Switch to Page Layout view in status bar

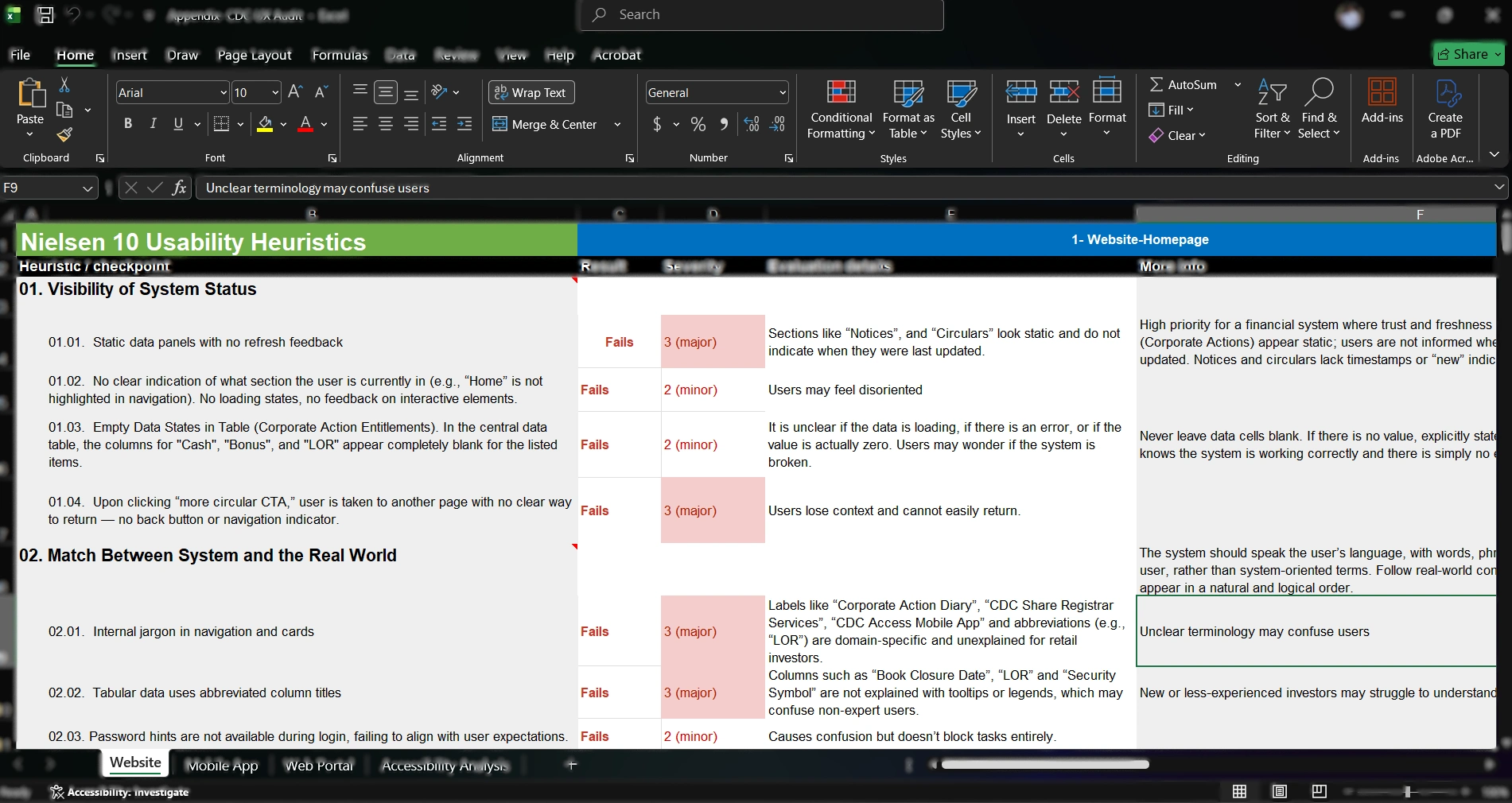coord(1280,791)
